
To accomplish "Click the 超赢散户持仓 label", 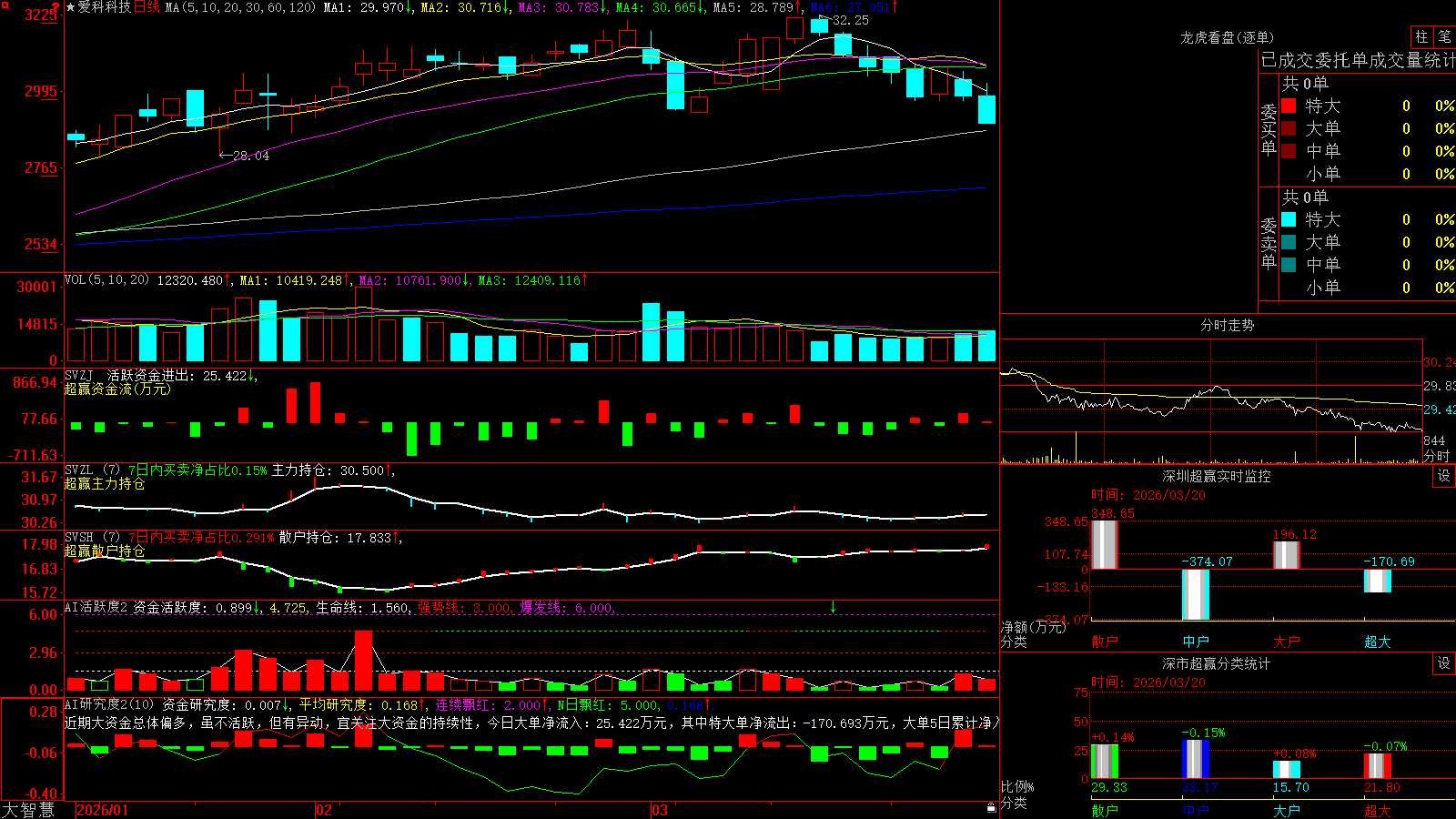I will click(x=105, y=551).
